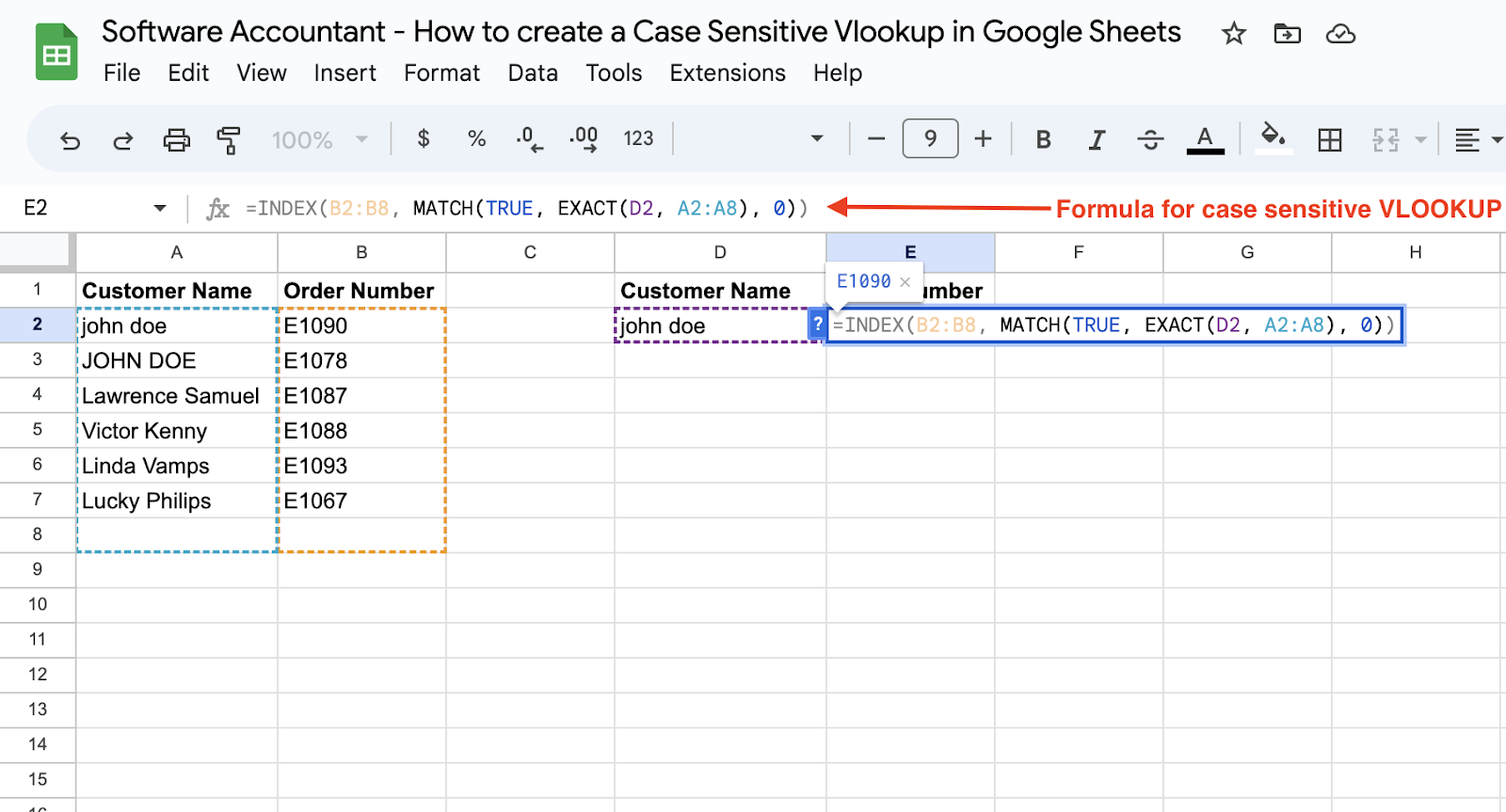Select cell with 'JOHN DOE'
Image resolution: width=1506 pixels, height=812 pixels.
177,360
